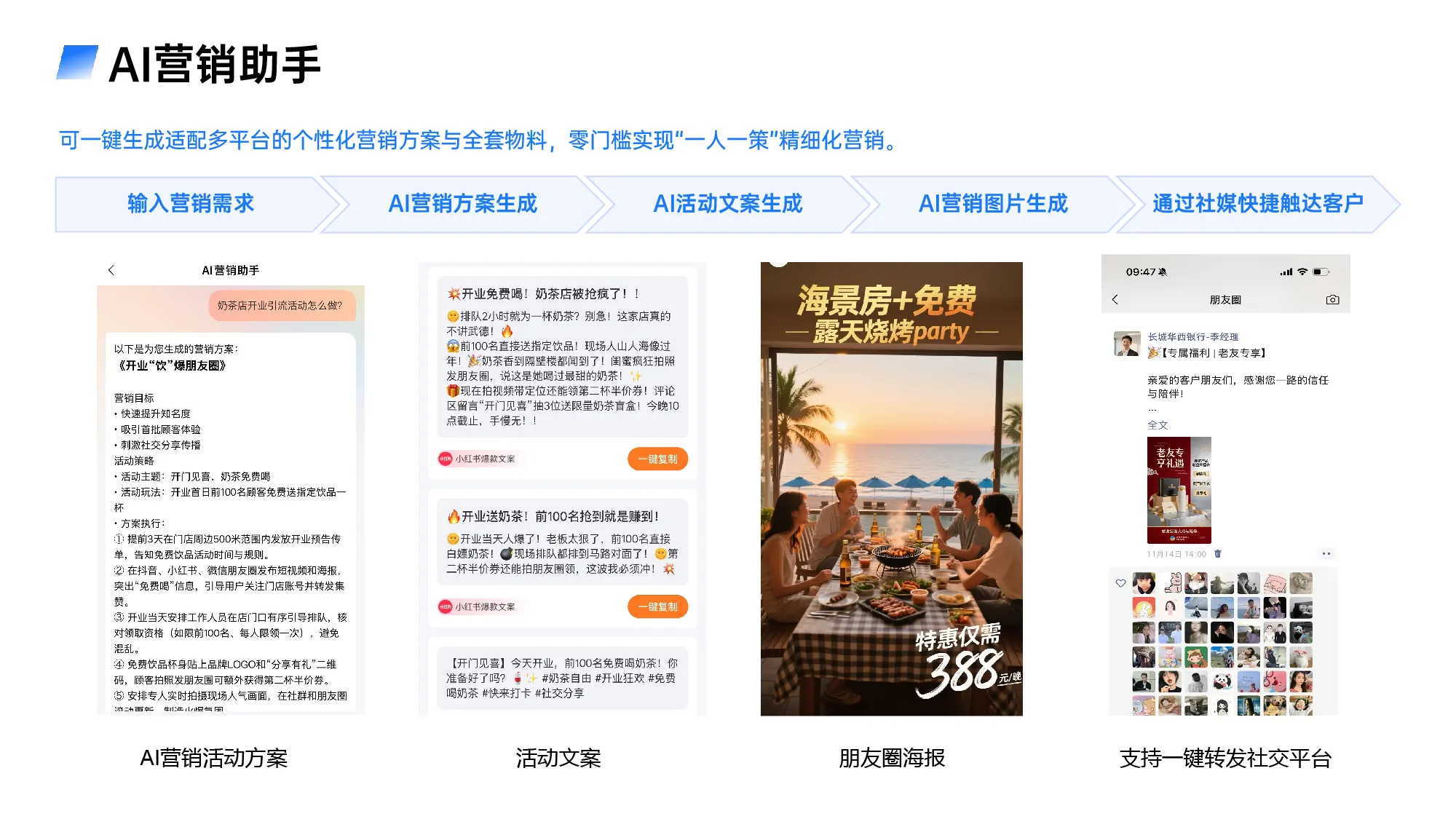The width and height of the screenshot is (1456, 819).
Task: Open 老友专享礼遇 post image thumbnail
Action: [1179, 490]
